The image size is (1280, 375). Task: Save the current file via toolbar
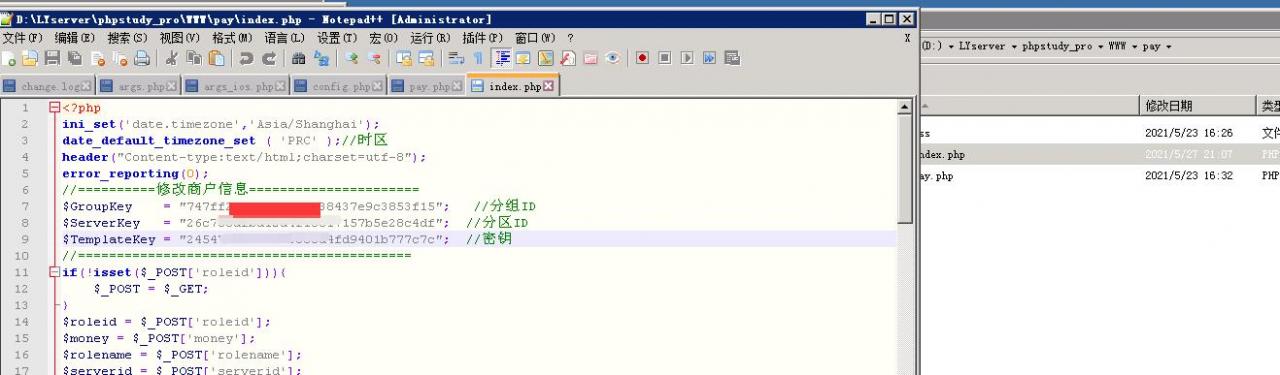pyautogui.click(x=52, y=58)
